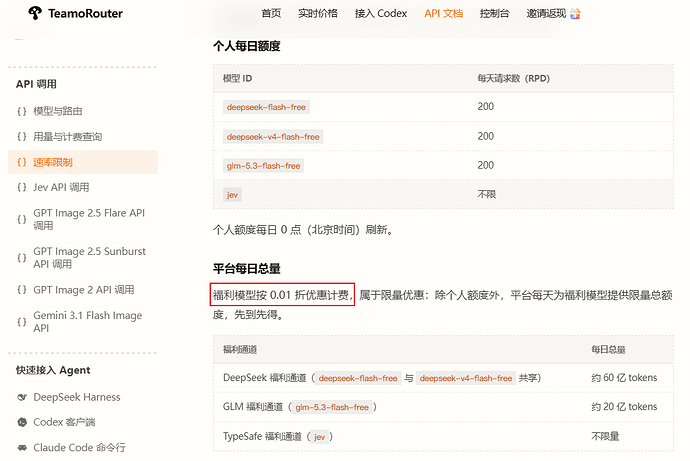Viewport: 690px width, 461px height.
Task: Click the braces icon beside GPT Image 2.5 Sunburst
Action: [x=22, y=258]
